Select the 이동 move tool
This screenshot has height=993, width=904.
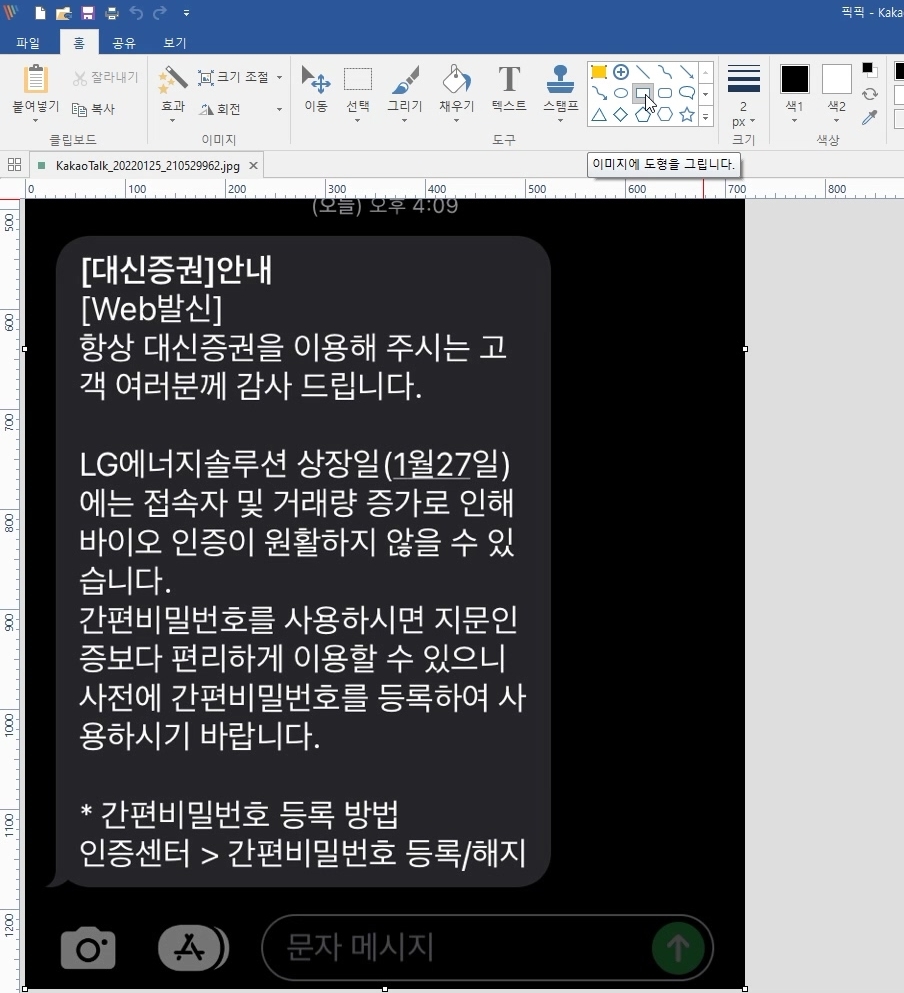pyautogui.click(x=315, y=88)
